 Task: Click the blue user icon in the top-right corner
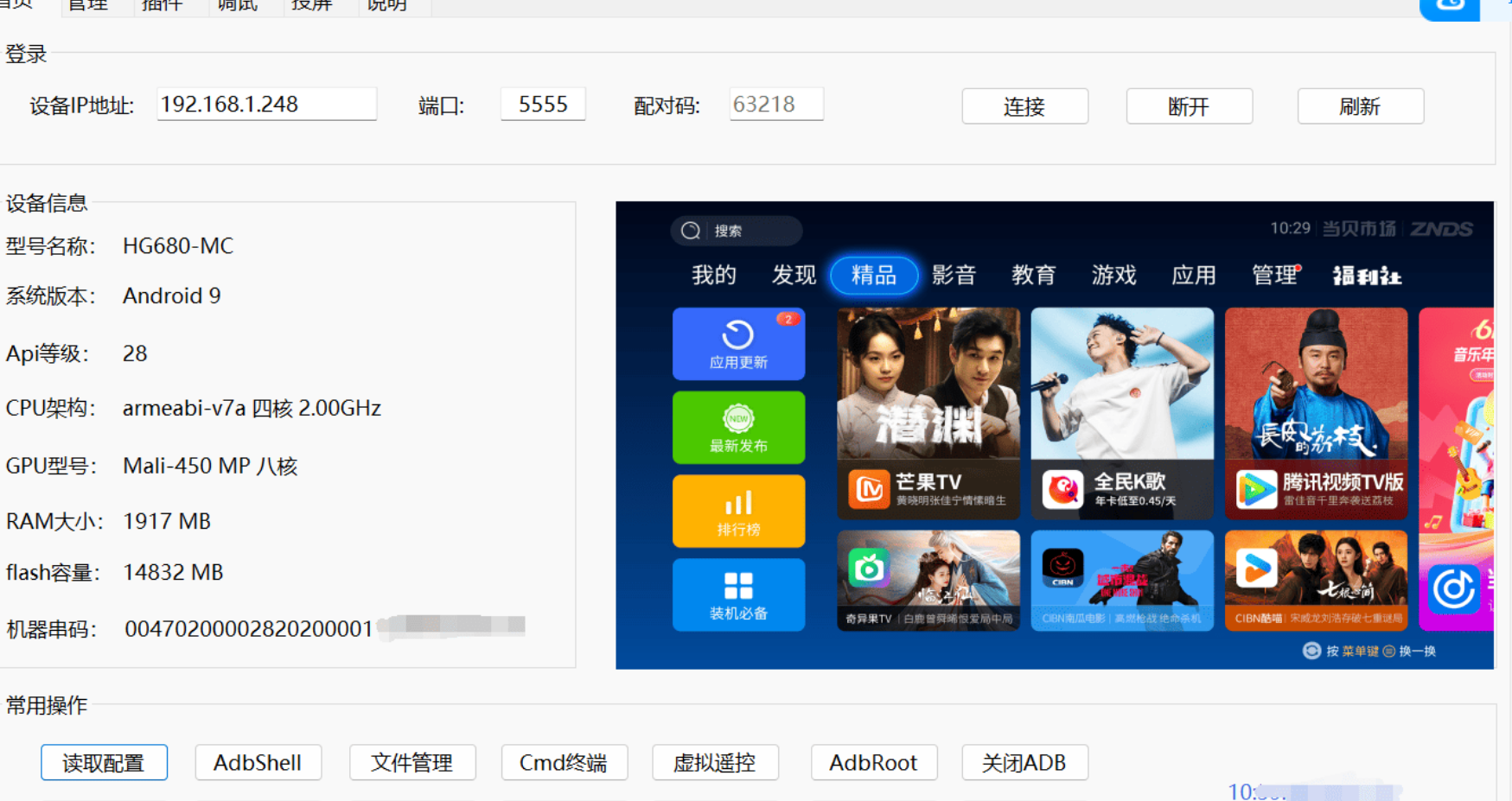1449,7
